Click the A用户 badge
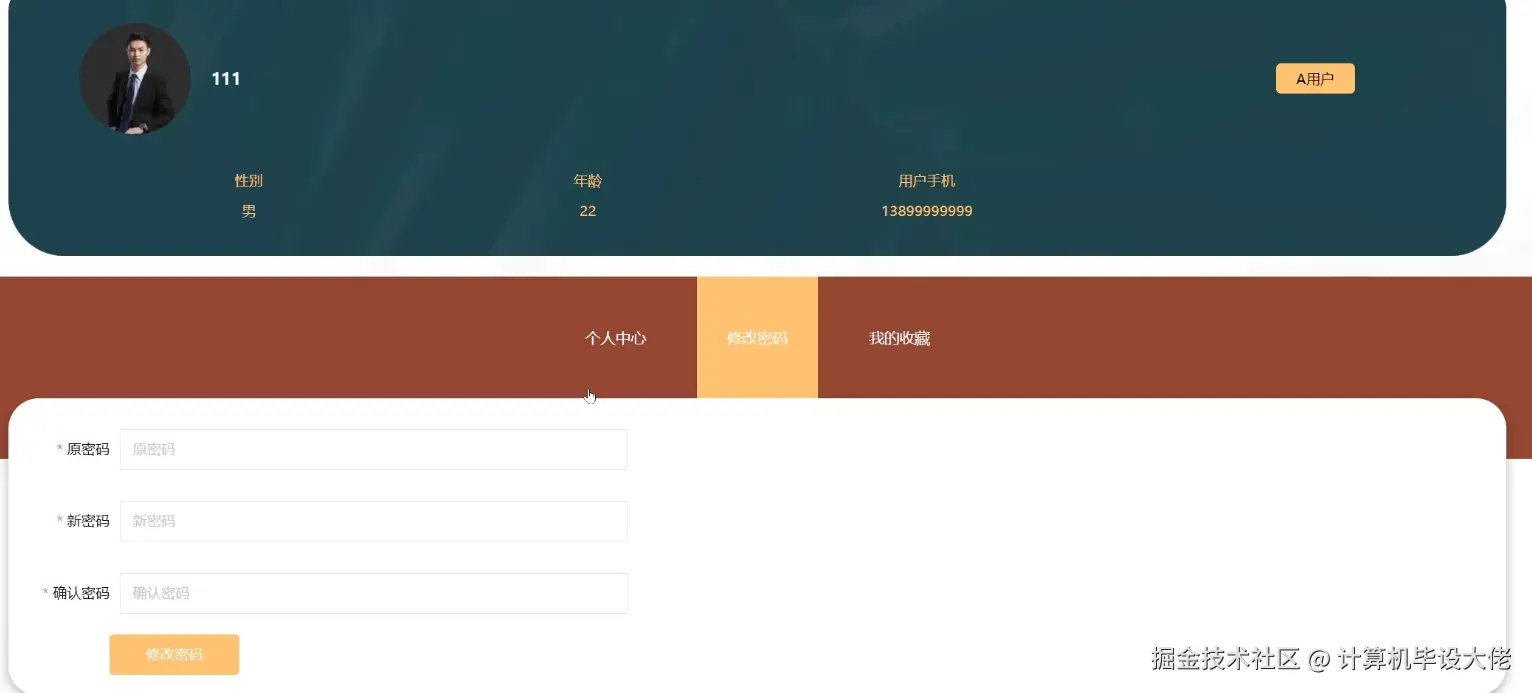This screenshot has height=693, width=1532. (1315, 78)
